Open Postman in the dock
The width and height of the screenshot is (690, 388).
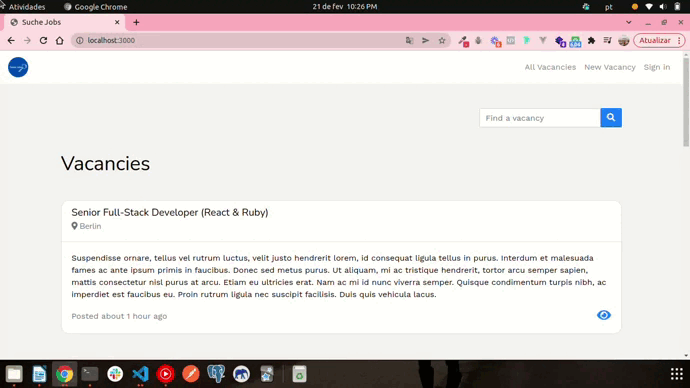(x=191, y=374)
